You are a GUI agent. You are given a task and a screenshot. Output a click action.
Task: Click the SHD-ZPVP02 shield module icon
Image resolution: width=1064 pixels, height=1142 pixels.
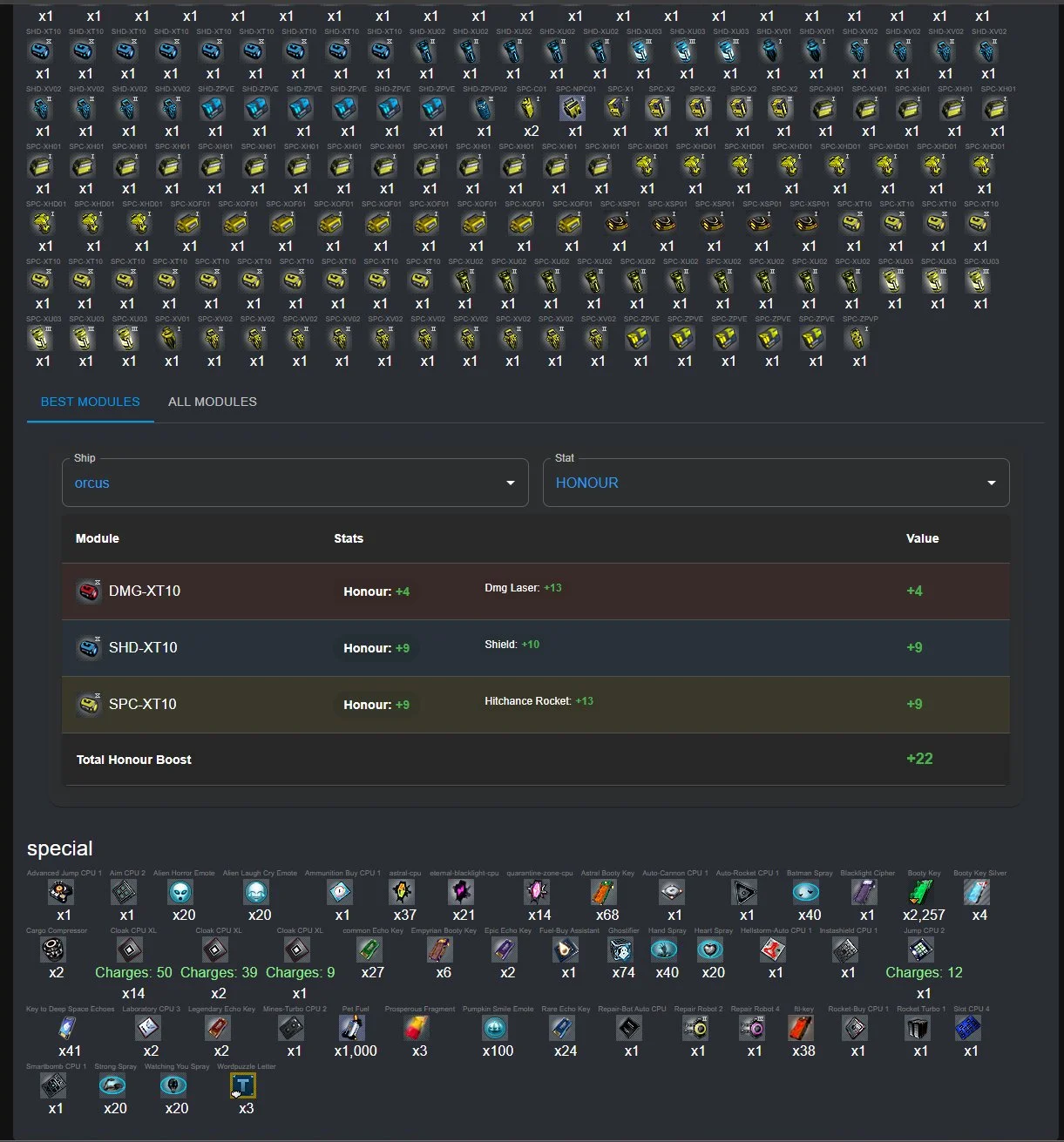coord(484,108)
